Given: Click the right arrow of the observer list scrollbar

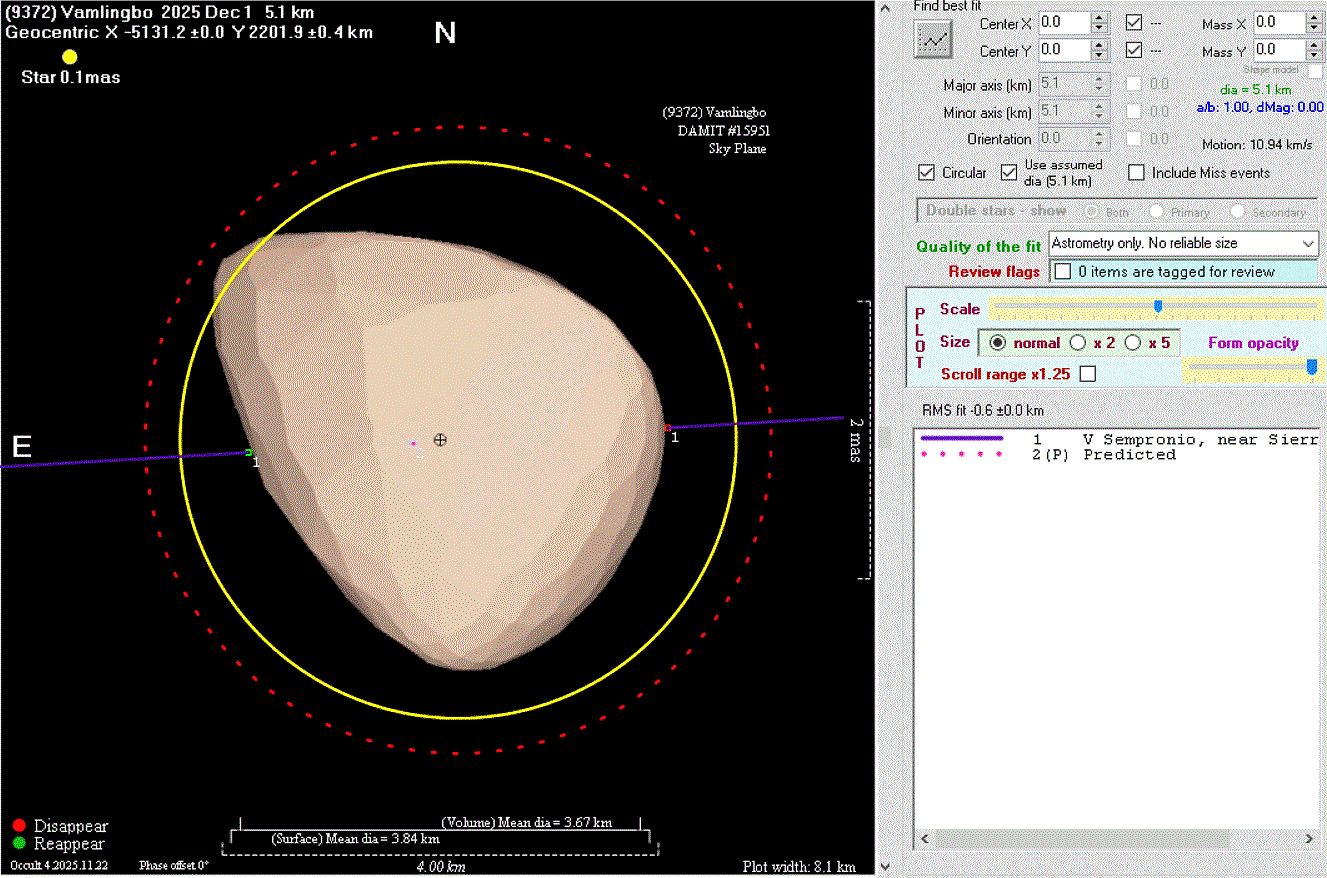Looking at the screenshot, I should coord(1309,838).
